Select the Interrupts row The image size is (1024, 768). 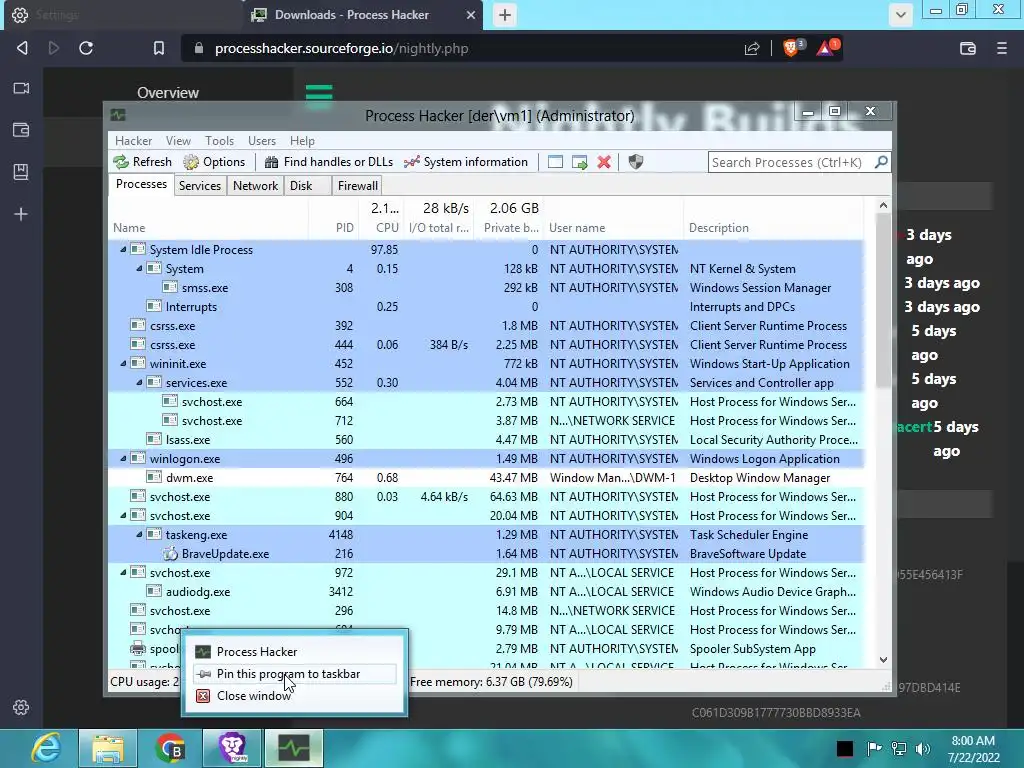487,306
